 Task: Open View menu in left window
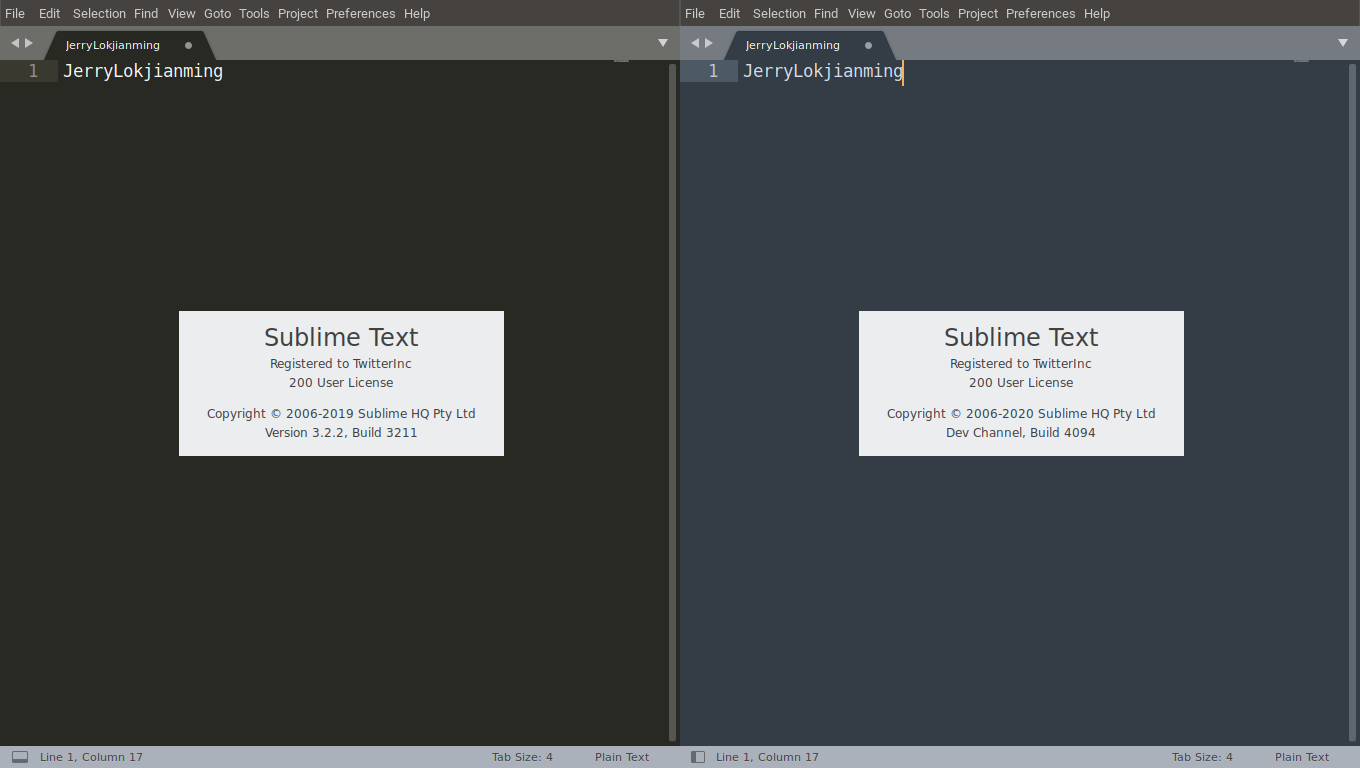point(182,13)
